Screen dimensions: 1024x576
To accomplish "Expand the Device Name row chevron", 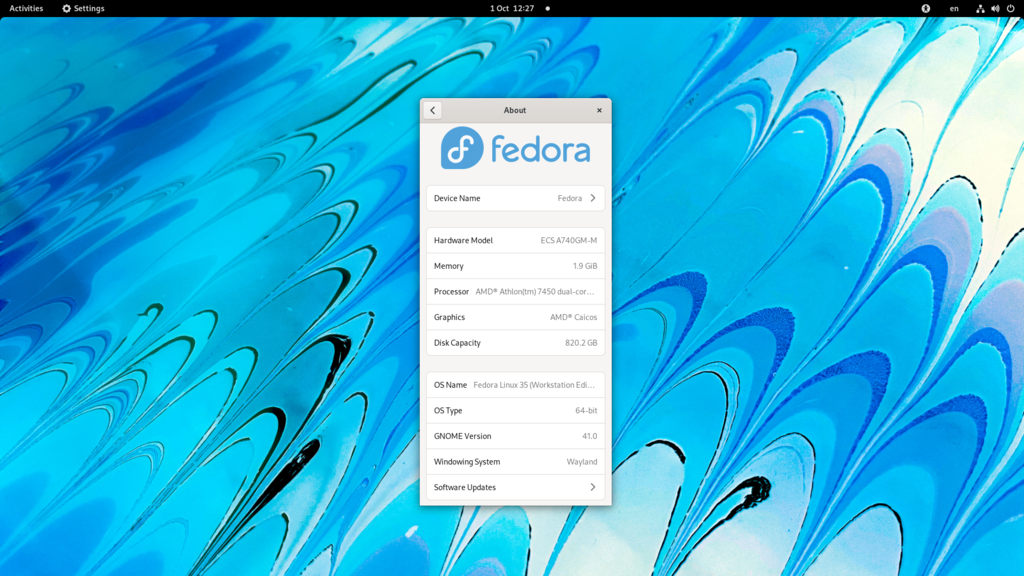I will click(x=593, y=198).
